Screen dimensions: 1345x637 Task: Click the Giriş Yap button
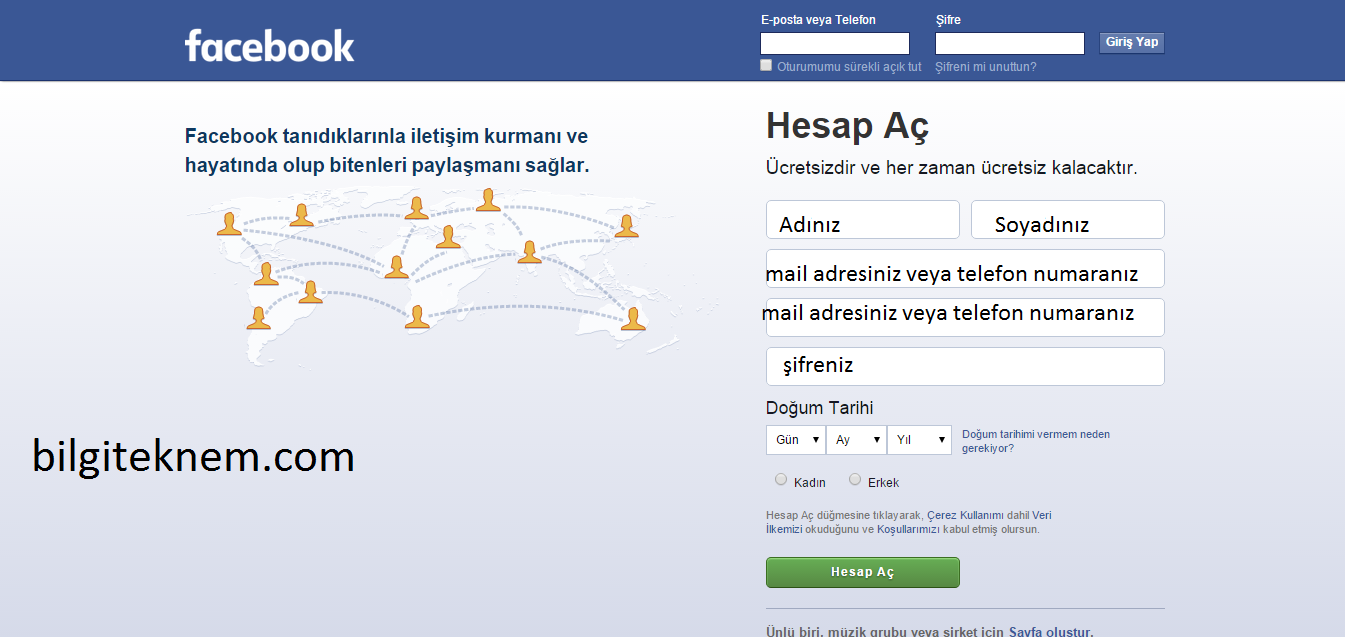1132,42
